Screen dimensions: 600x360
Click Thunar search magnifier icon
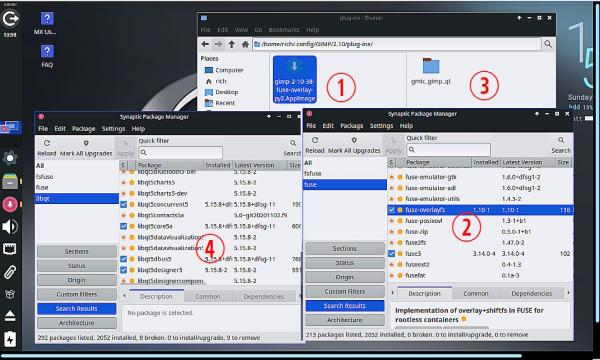coord(548,44)
